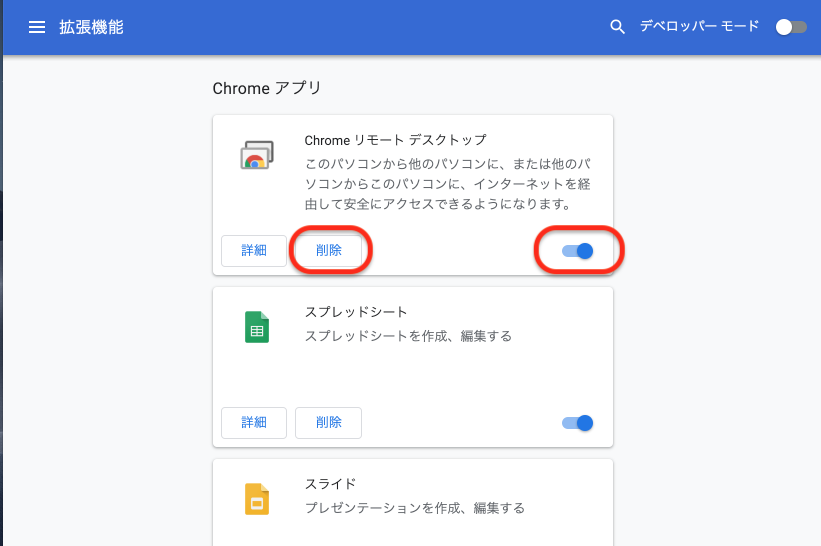The height and width of the screenshot is (546, 821).
Task: Click 削除 for Chrome リモート デスクトップ
Action: coord(328,251)
